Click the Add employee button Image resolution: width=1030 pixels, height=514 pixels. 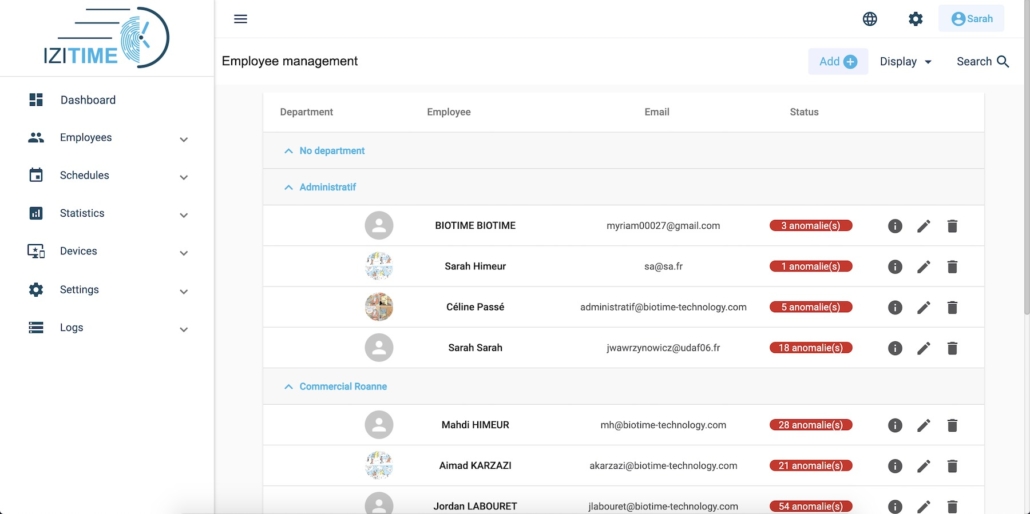click(838, 61)
